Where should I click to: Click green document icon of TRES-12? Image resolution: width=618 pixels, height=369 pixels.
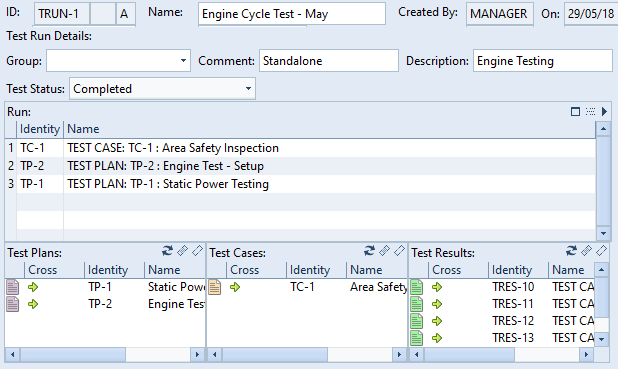point(417,321)
